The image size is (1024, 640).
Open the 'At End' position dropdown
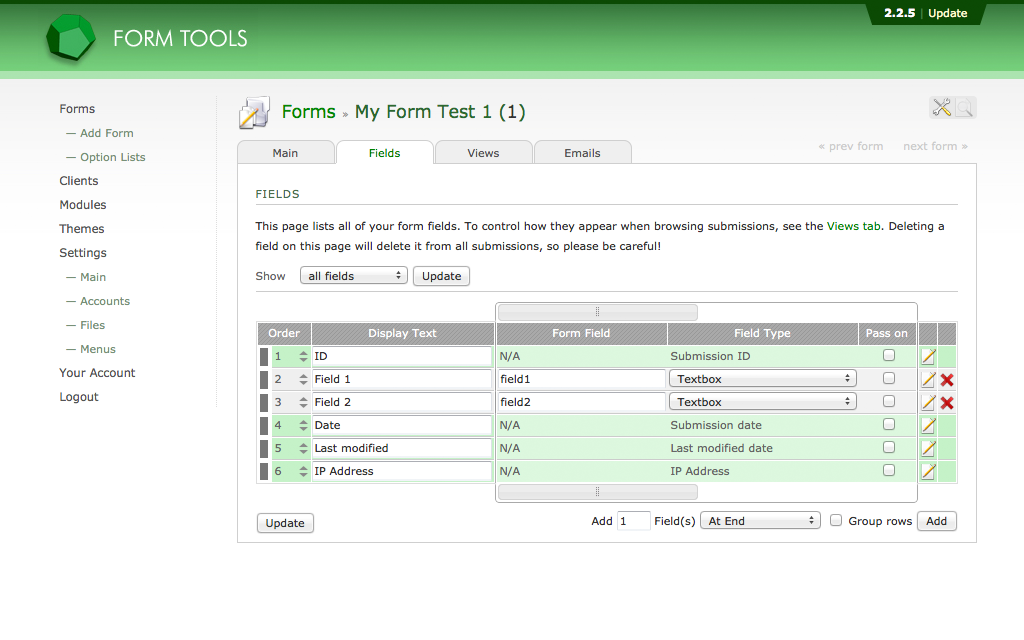(x=760, y=521)
